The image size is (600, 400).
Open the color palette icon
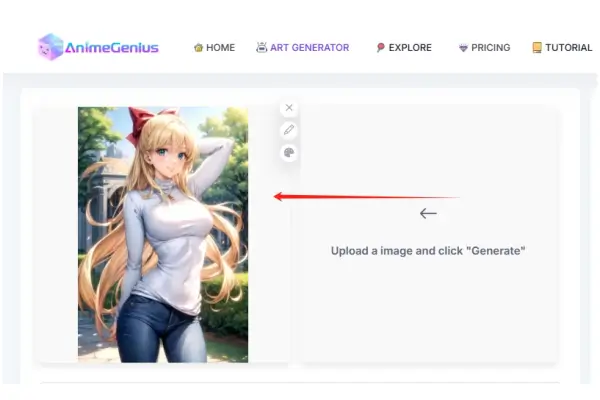289,153
